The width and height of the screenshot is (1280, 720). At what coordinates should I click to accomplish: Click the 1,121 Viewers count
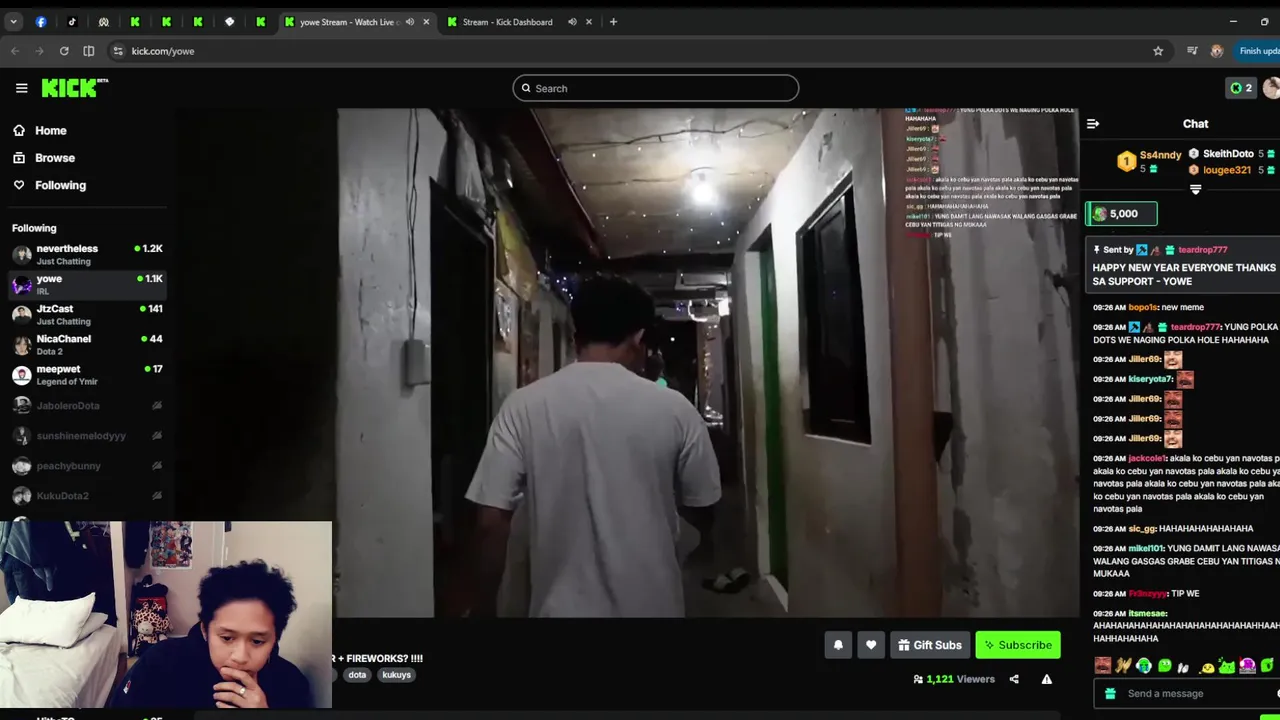(x=954, y=679)
